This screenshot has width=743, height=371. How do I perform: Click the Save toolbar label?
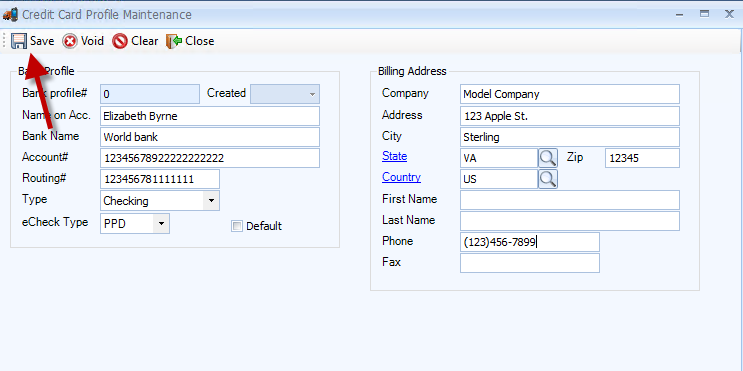[42, 41]
